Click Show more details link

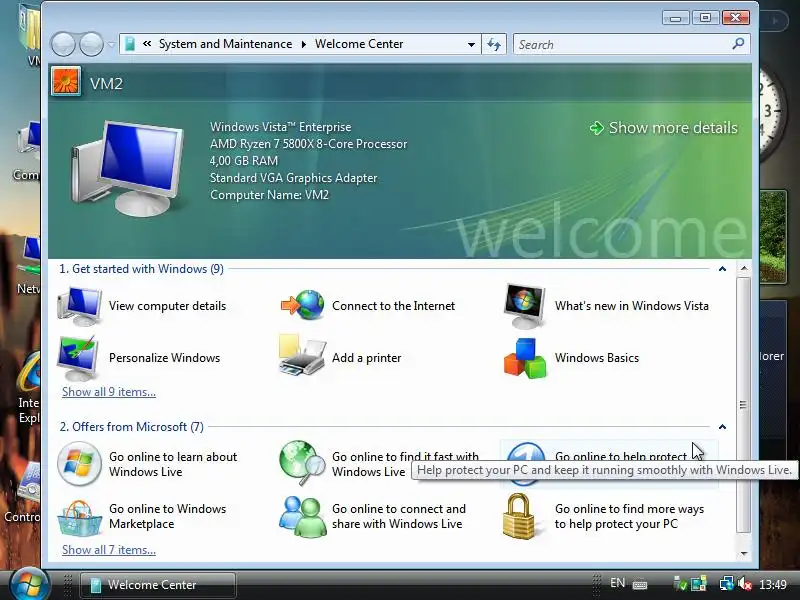(663, 128)
